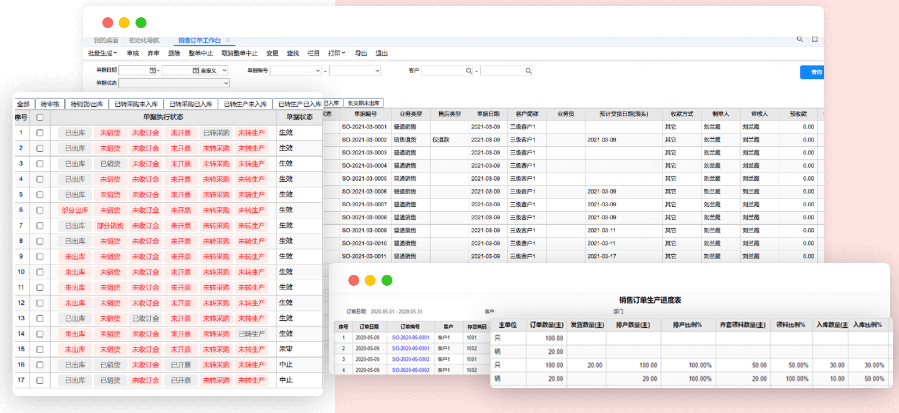Click the 未审 status in row 15
The width and height of the screenshot is (899, 413).
pyautogui.click(x=286, y=349)
